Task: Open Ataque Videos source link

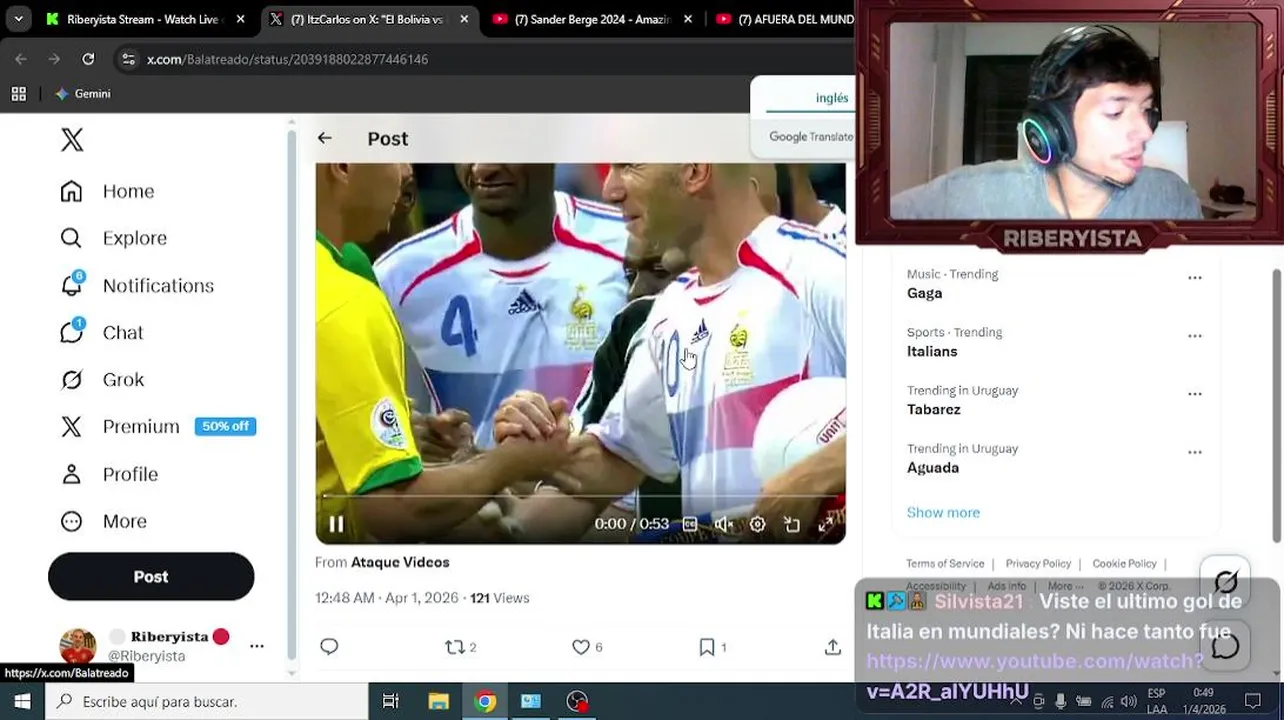Action: tap(400, 562)
